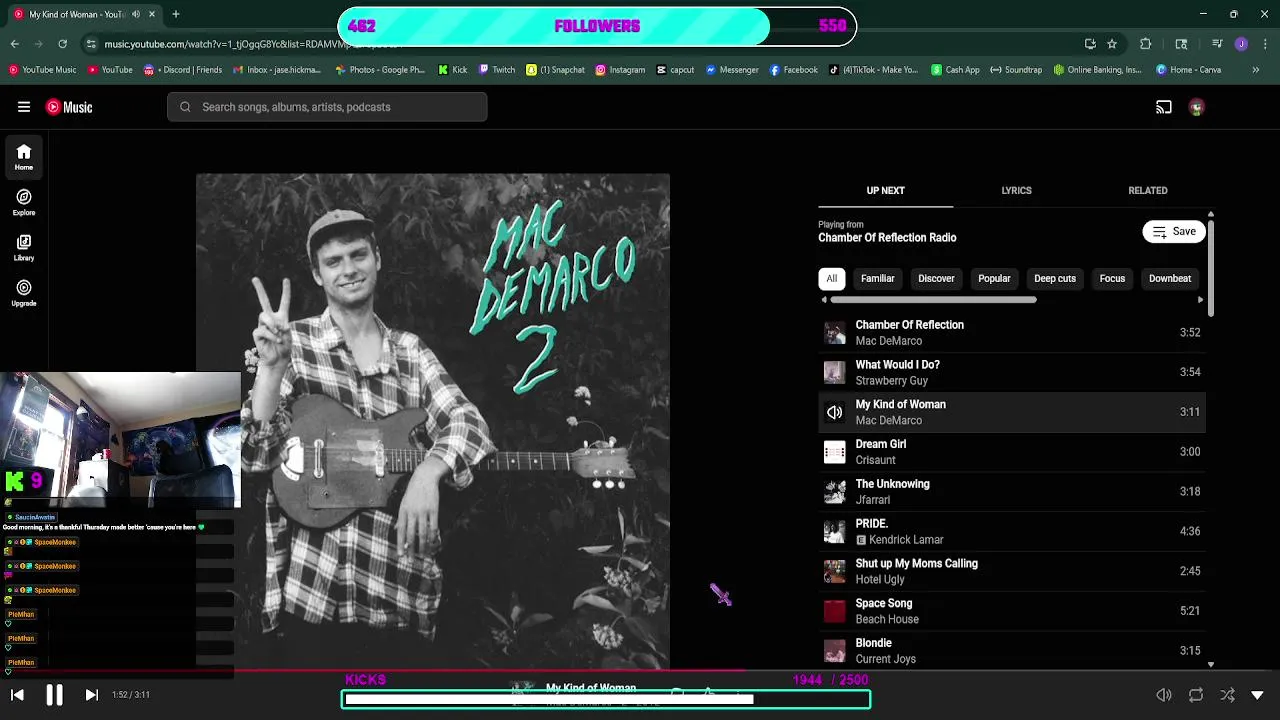Play PRIDE. by Kendrick Lamar
1280x720 pixels.
1011,531
